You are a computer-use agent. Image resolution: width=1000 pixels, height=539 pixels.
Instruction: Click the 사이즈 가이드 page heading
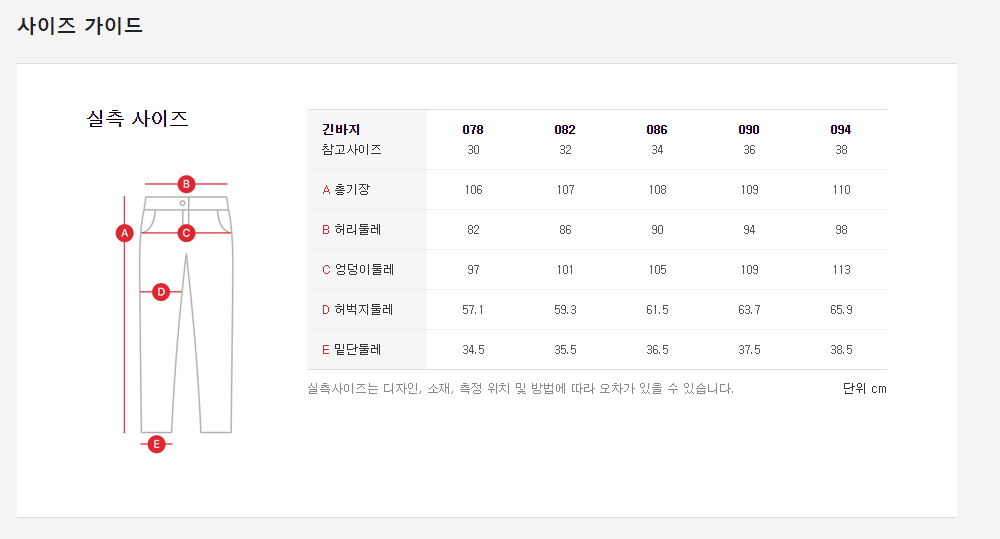(x=80, y=26)
